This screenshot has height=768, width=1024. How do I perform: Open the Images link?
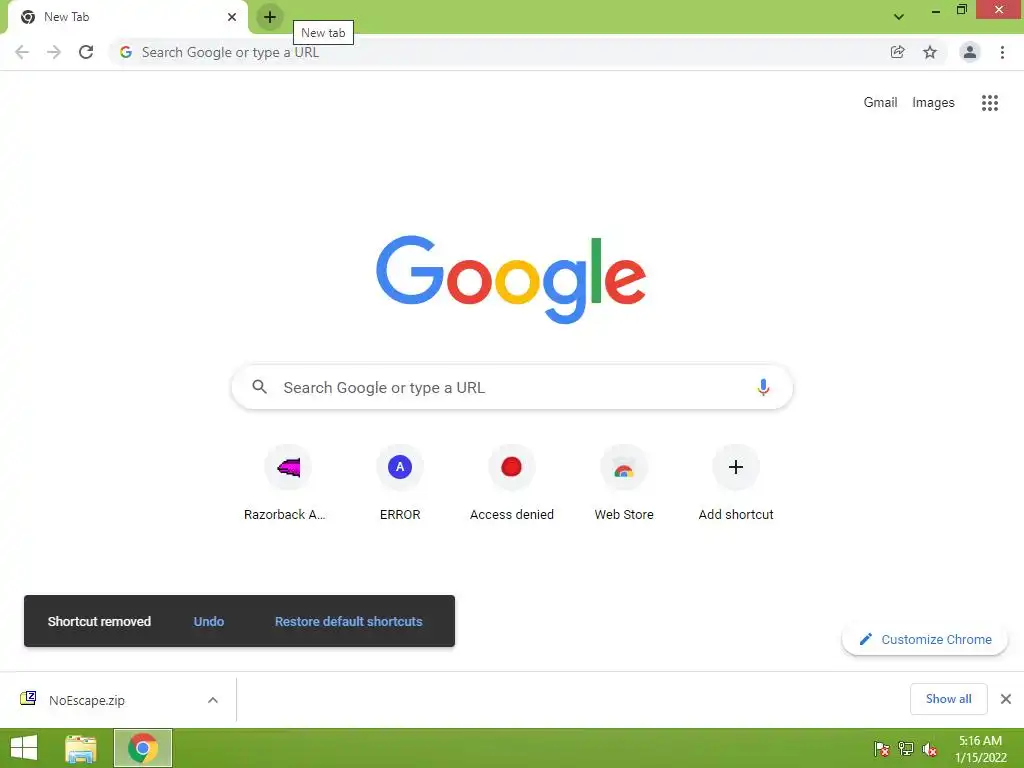pos(933,103)
